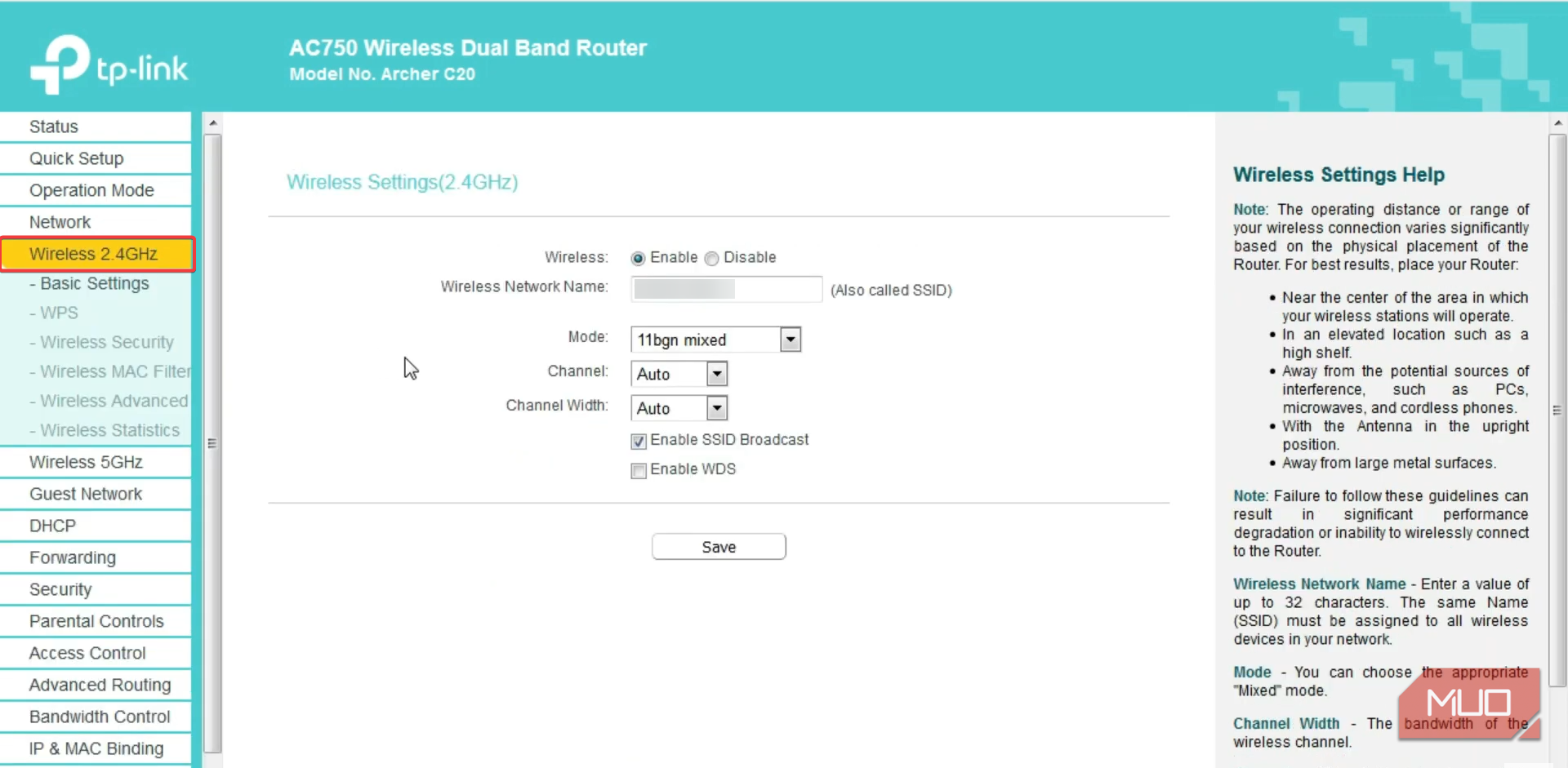The height and width of the screenshot is (768, 1568).
Task: Click 'Wireless Network Name' help term
Action: point(1320,584)
